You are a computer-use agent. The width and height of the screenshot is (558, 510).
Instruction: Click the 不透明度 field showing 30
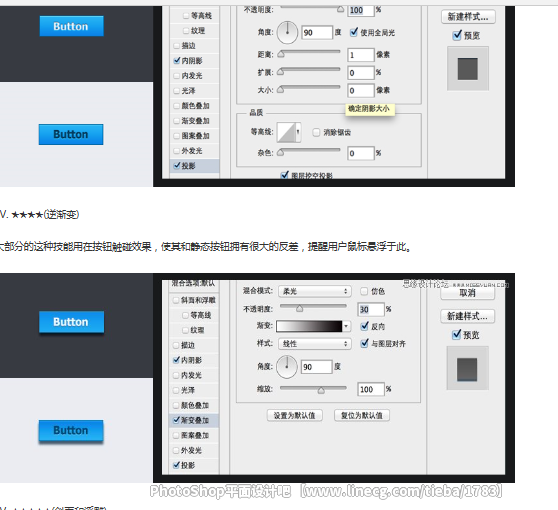(x=371, y=309)
